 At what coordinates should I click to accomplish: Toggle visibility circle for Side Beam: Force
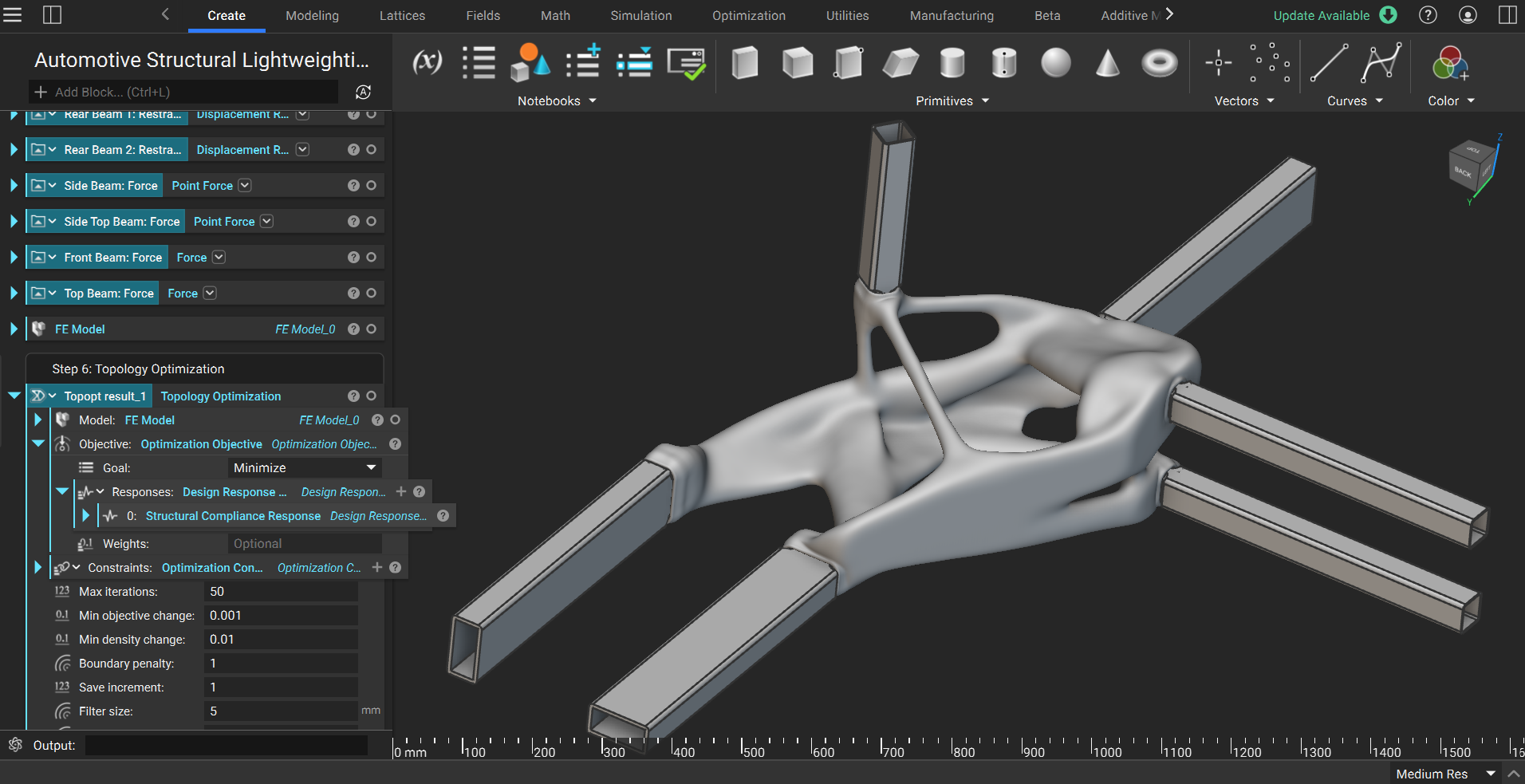coord(371,185)
